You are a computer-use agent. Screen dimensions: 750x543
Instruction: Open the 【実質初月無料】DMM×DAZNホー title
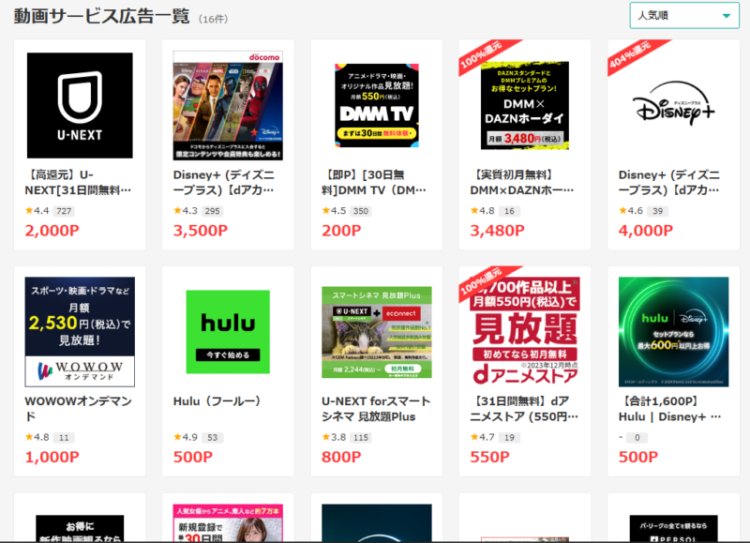click(x=522, y=182)
